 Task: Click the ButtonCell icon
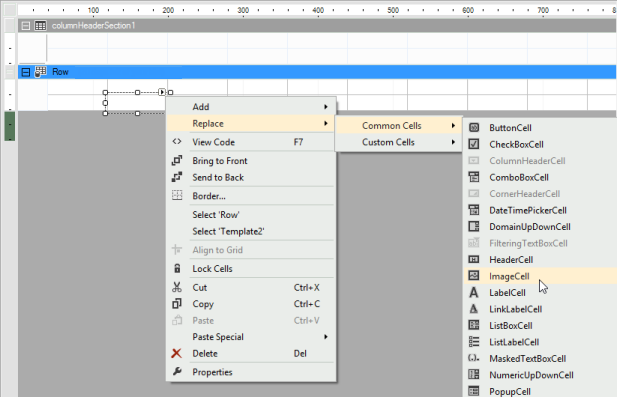[x=474, y=127]
